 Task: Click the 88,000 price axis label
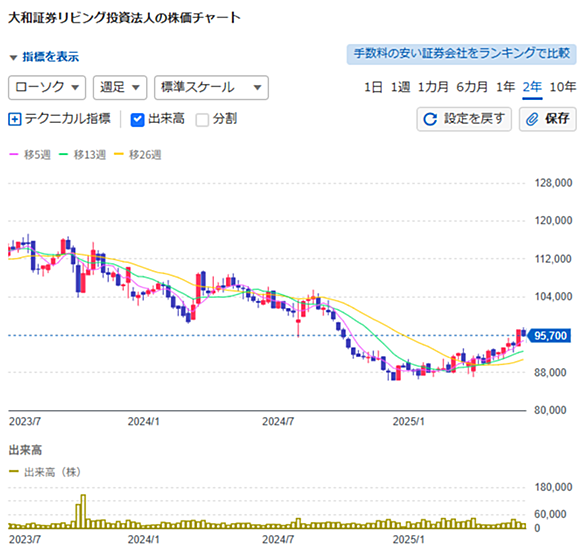tap(550, 372)
